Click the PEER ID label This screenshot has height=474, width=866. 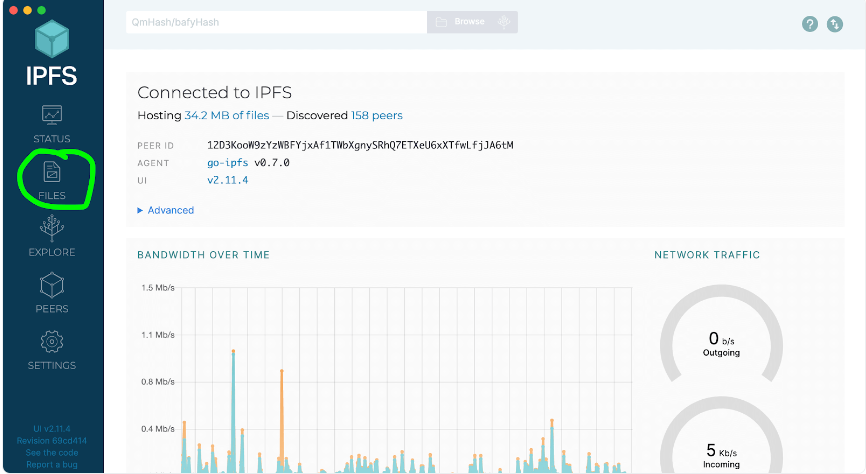(x=155, y=146)
